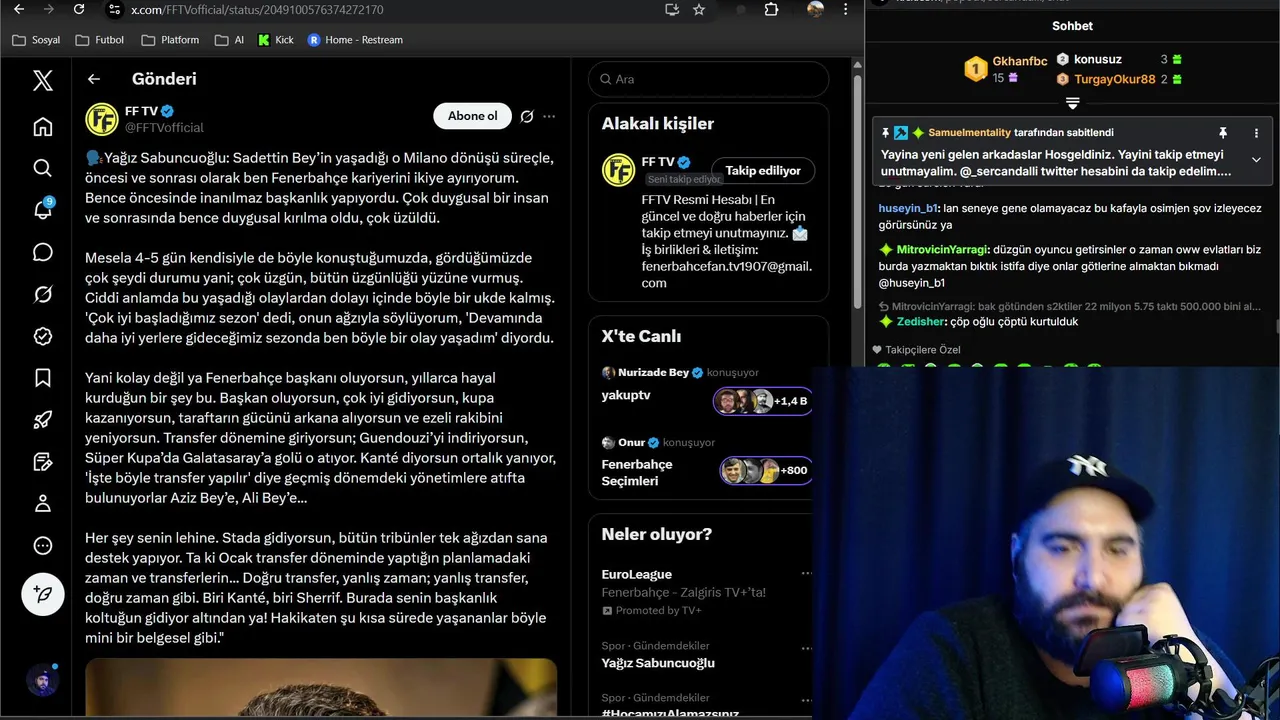Install app icon in address bar
Screen dimensions: 1280x720
pos(672,10)
